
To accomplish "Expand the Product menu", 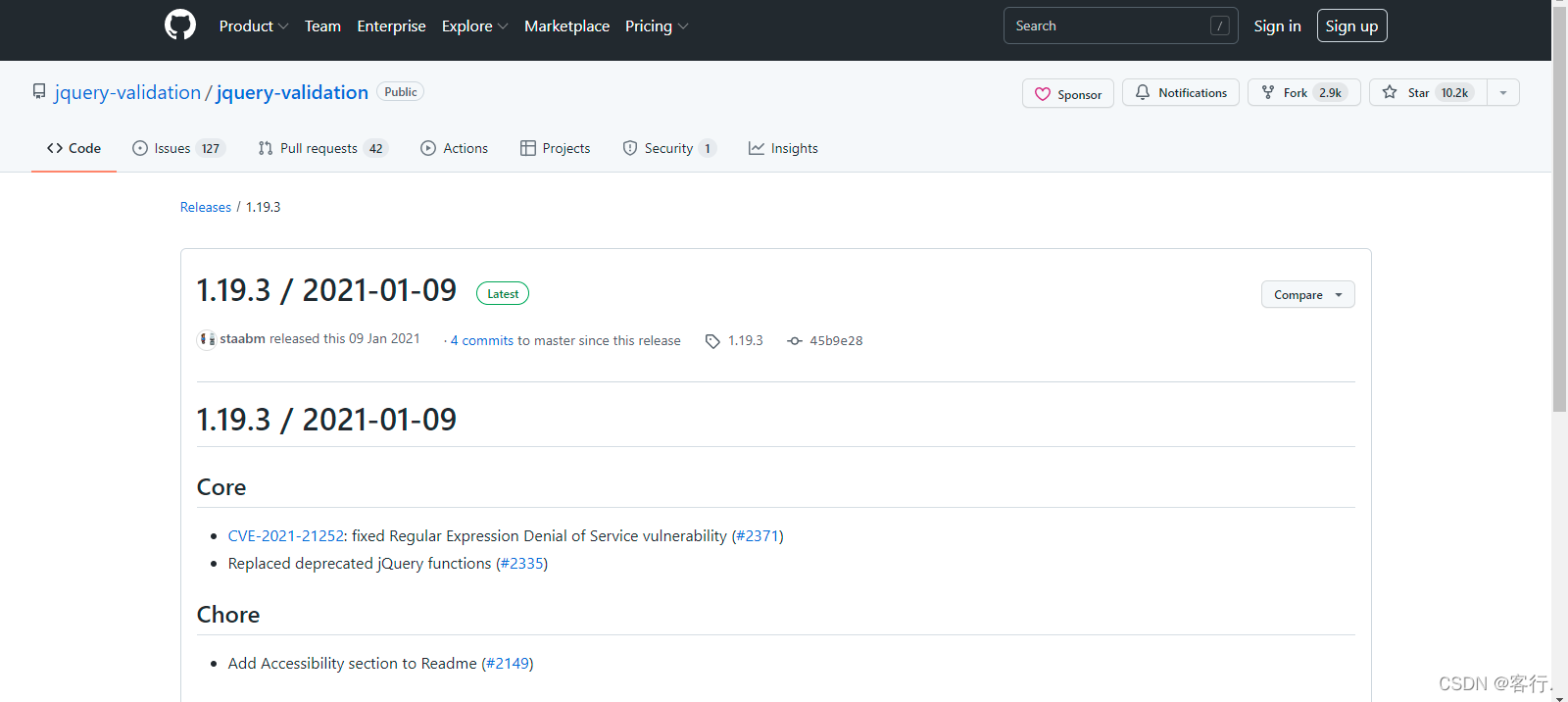I will point(254,25).
